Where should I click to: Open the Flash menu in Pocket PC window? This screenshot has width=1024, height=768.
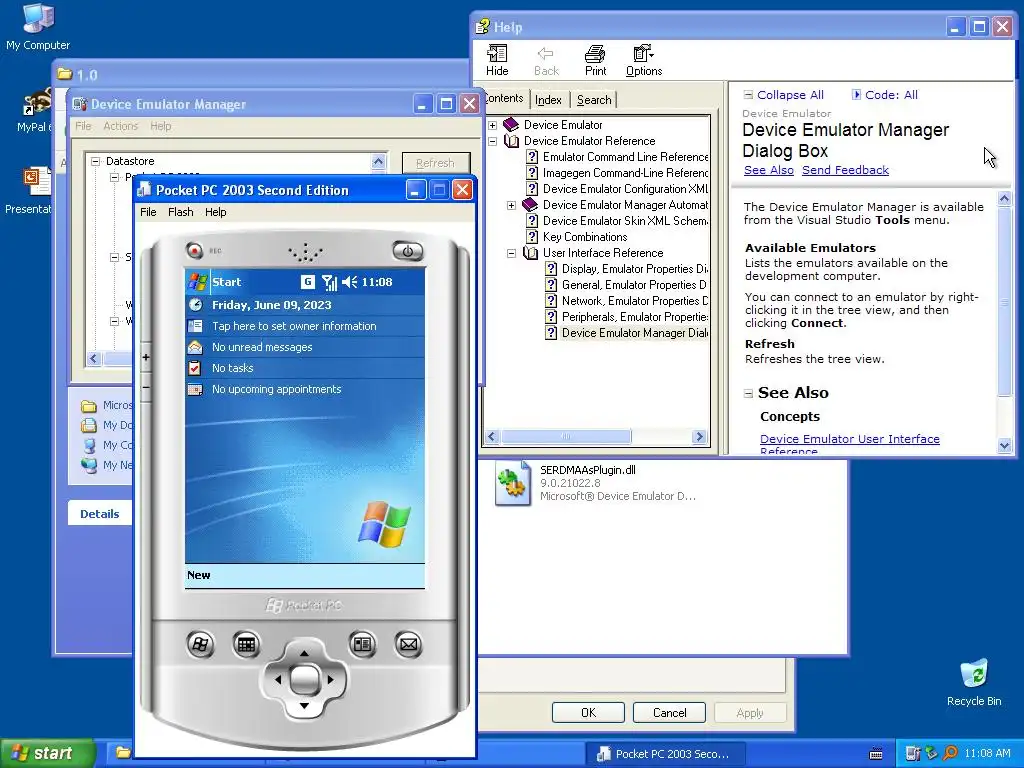click(180, 212)
